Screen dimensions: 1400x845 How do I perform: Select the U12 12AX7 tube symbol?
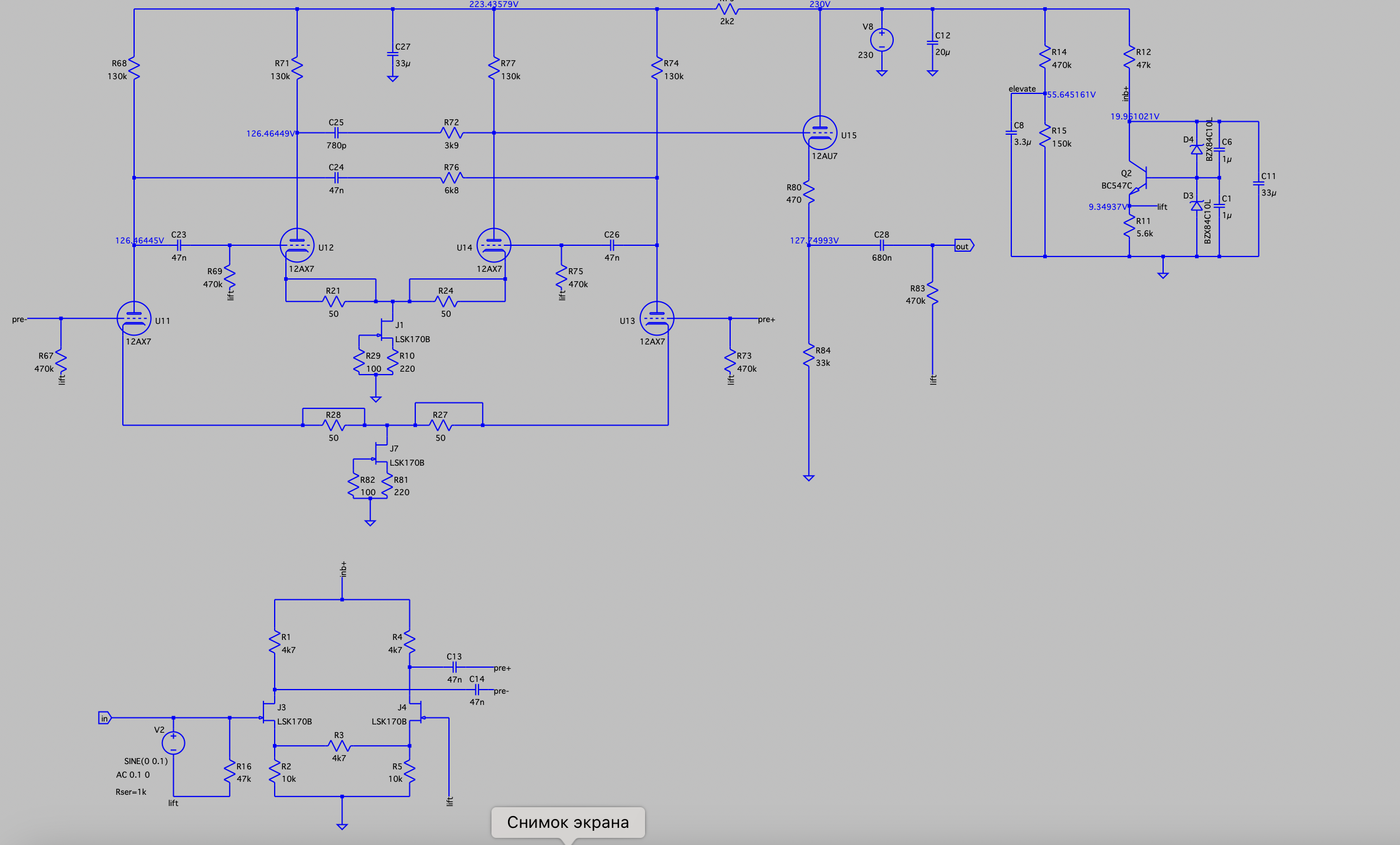(x=297, y=245)
